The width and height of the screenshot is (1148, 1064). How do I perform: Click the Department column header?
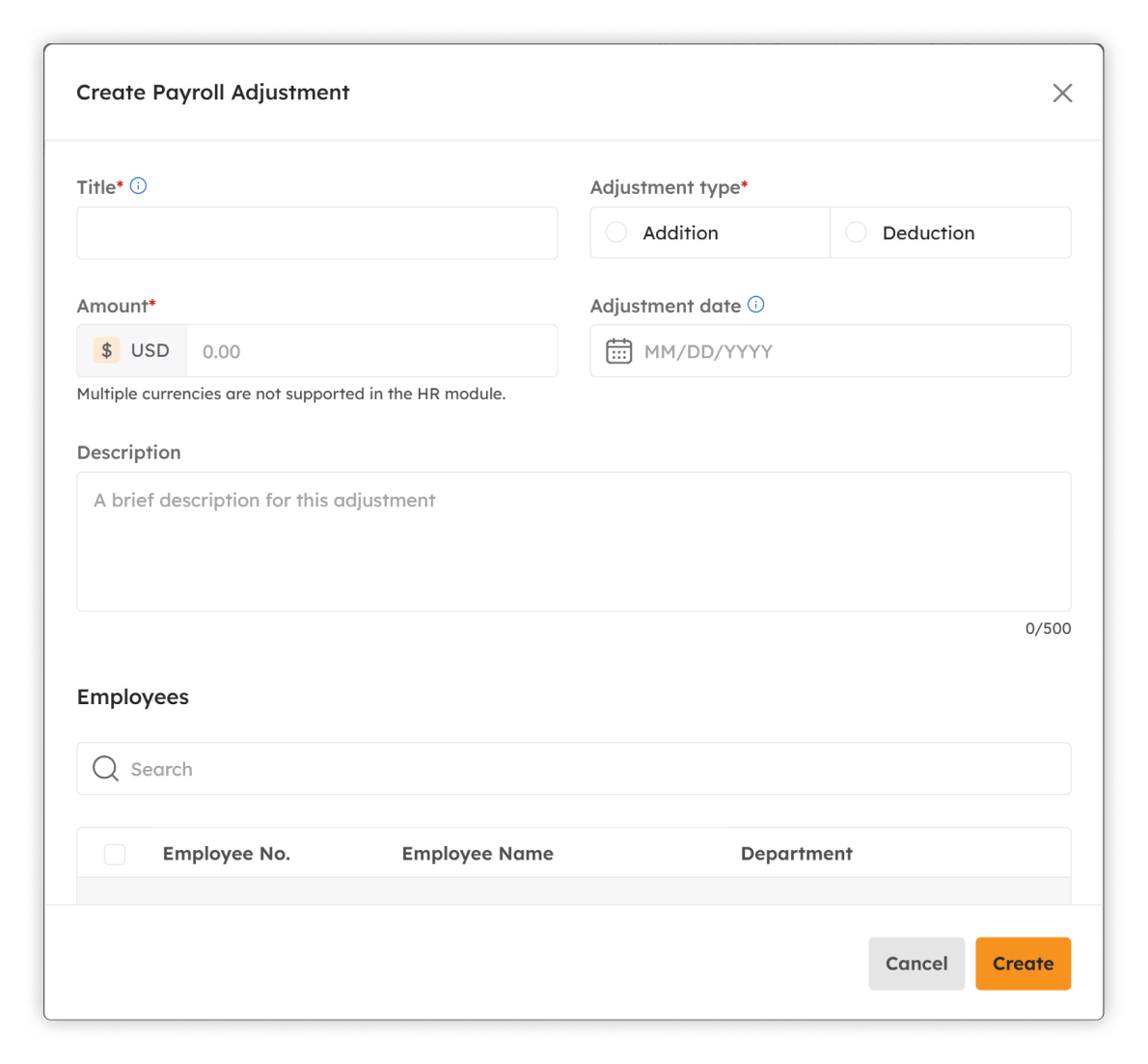[x=797, y=854]
